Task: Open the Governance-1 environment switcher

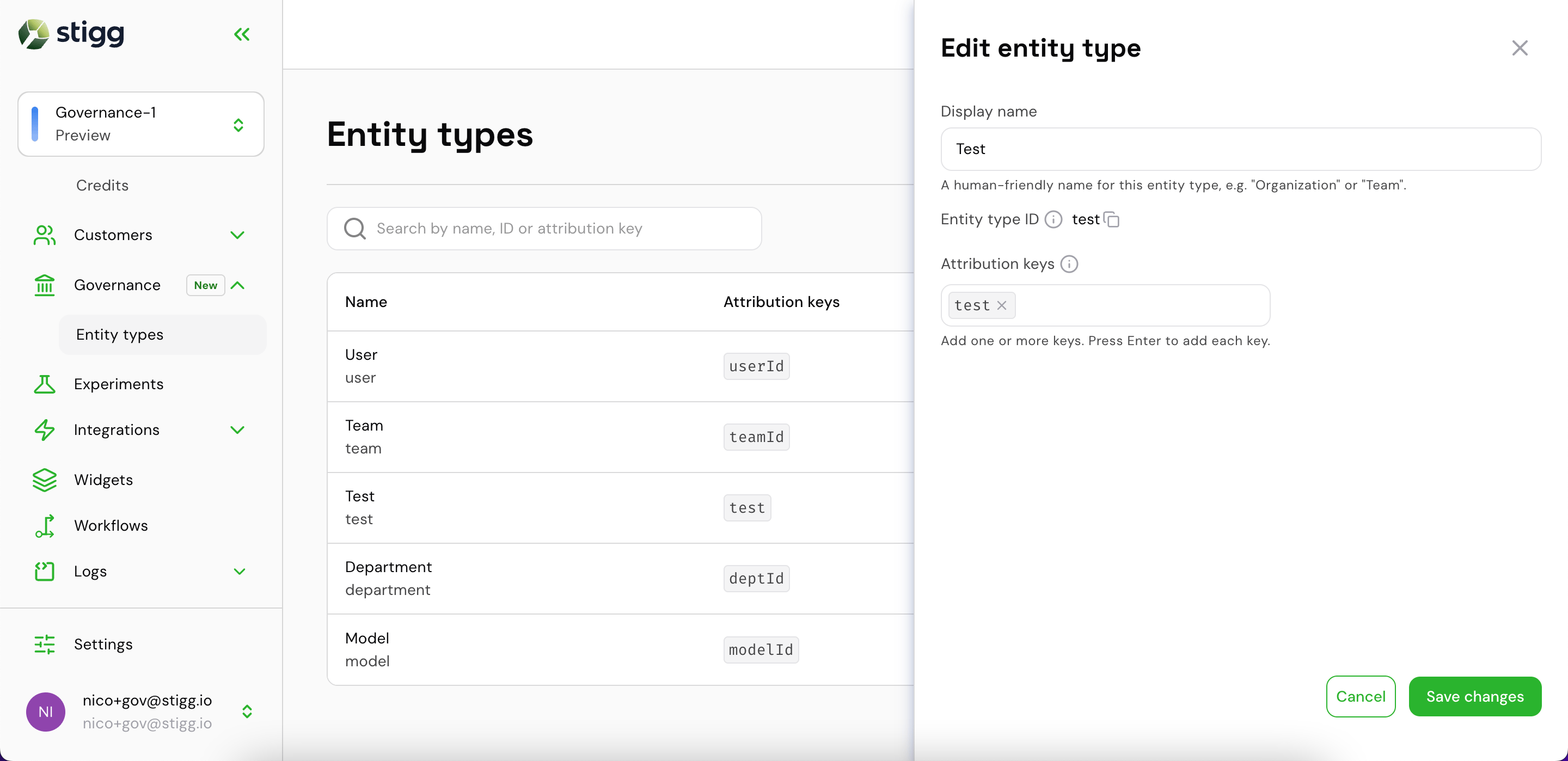Action: tap(140, 124)
